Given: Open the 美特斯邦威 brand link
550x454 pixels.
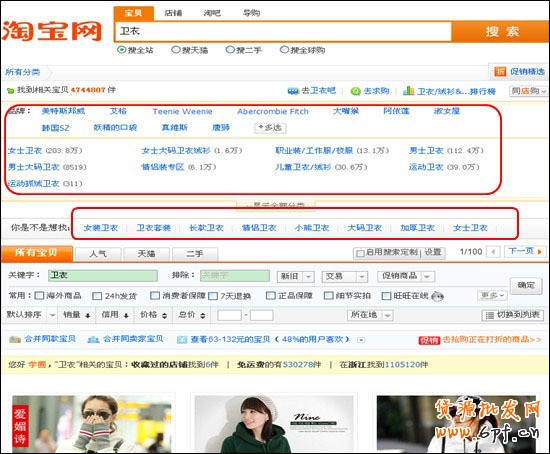Looking at the screenshot, I should 63,111.
